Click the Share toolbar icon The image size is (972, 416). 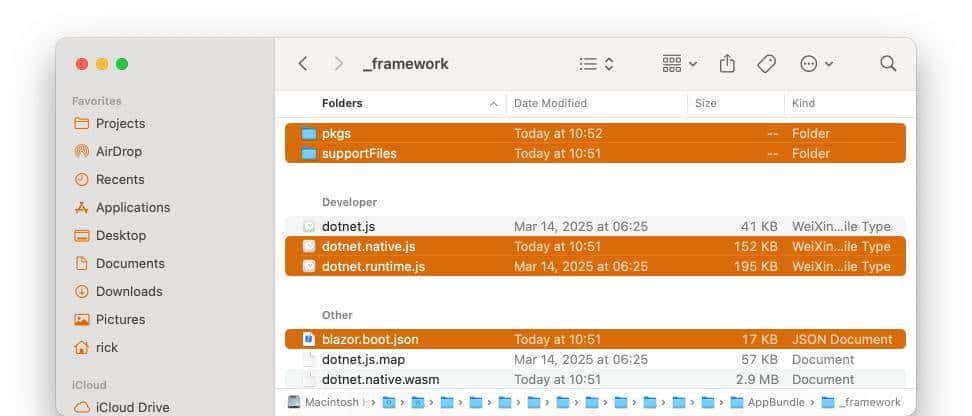pyautogui.click(x=727, y=64)
